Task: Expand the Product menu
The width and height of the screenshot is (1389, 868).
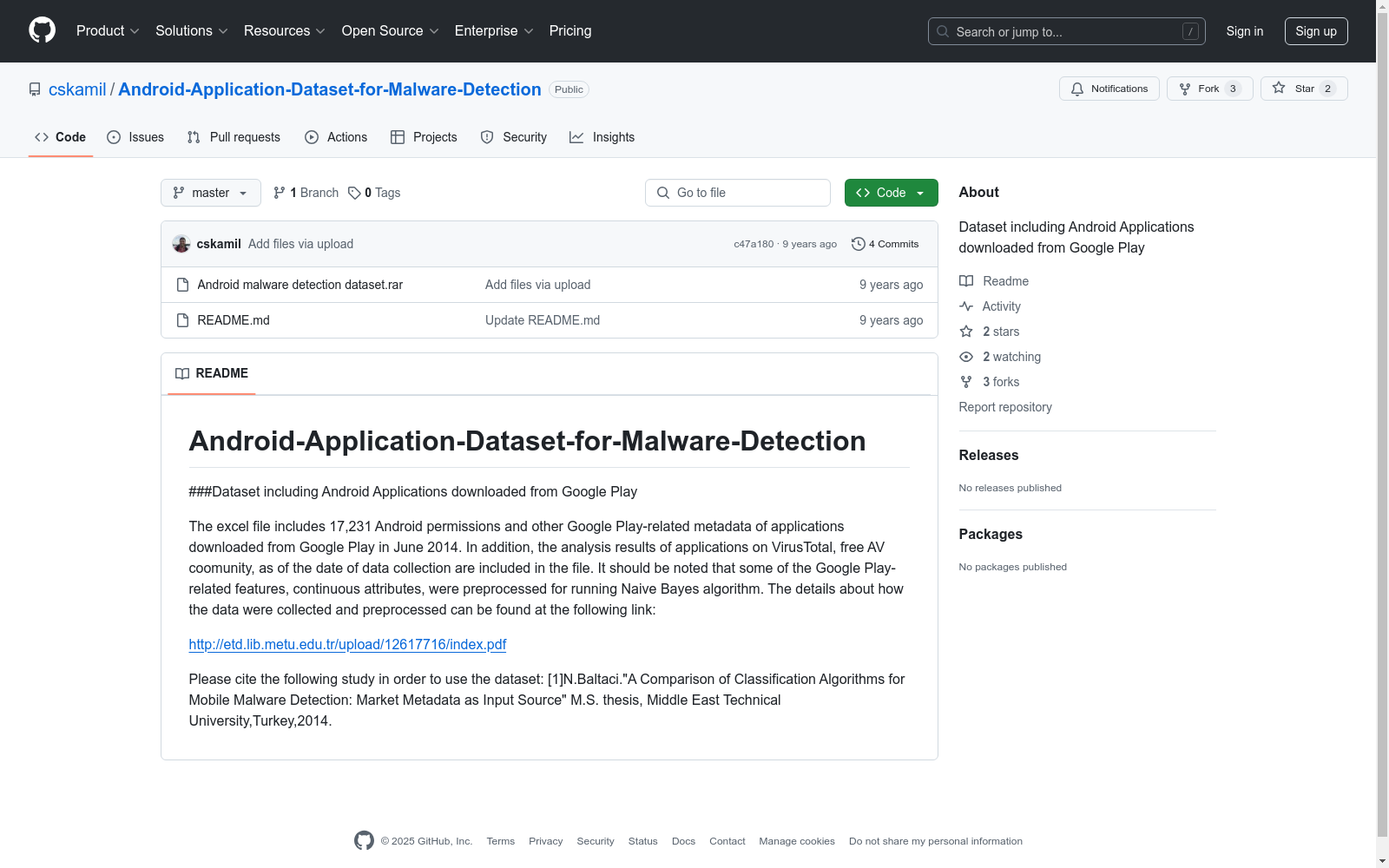Action: [x=108, y=31]
